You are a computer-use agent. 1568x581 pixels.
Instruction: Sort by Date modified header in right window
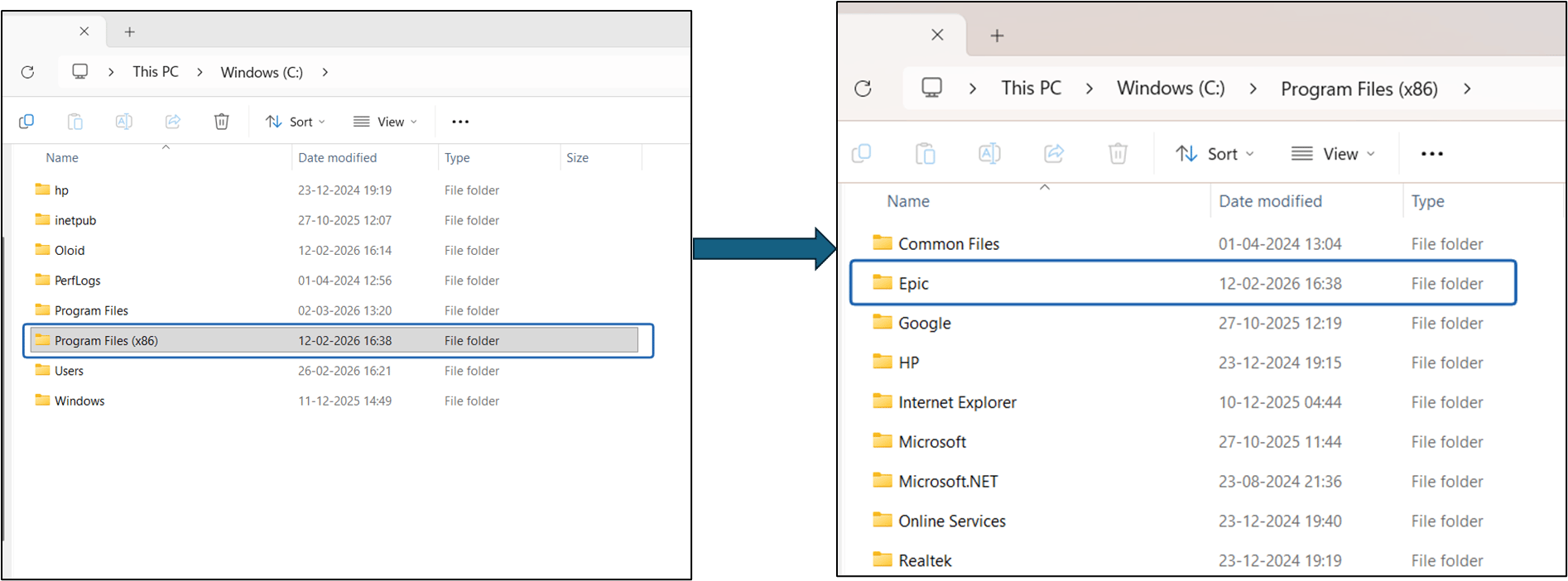1270,201
